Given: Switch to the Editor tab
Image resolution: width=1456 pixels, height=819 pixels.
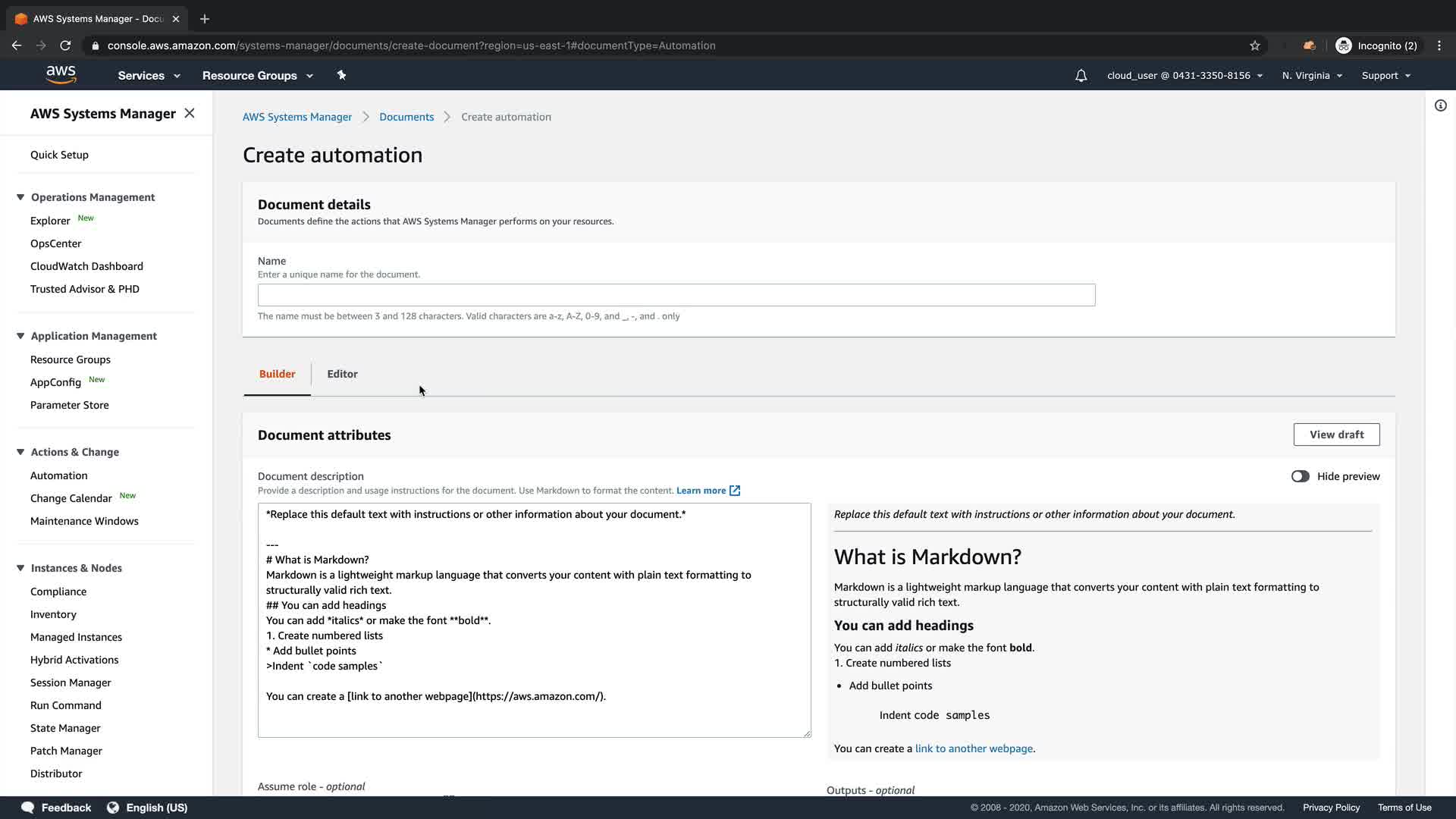Looking at the screenshot, I should (x=342, y=374).
